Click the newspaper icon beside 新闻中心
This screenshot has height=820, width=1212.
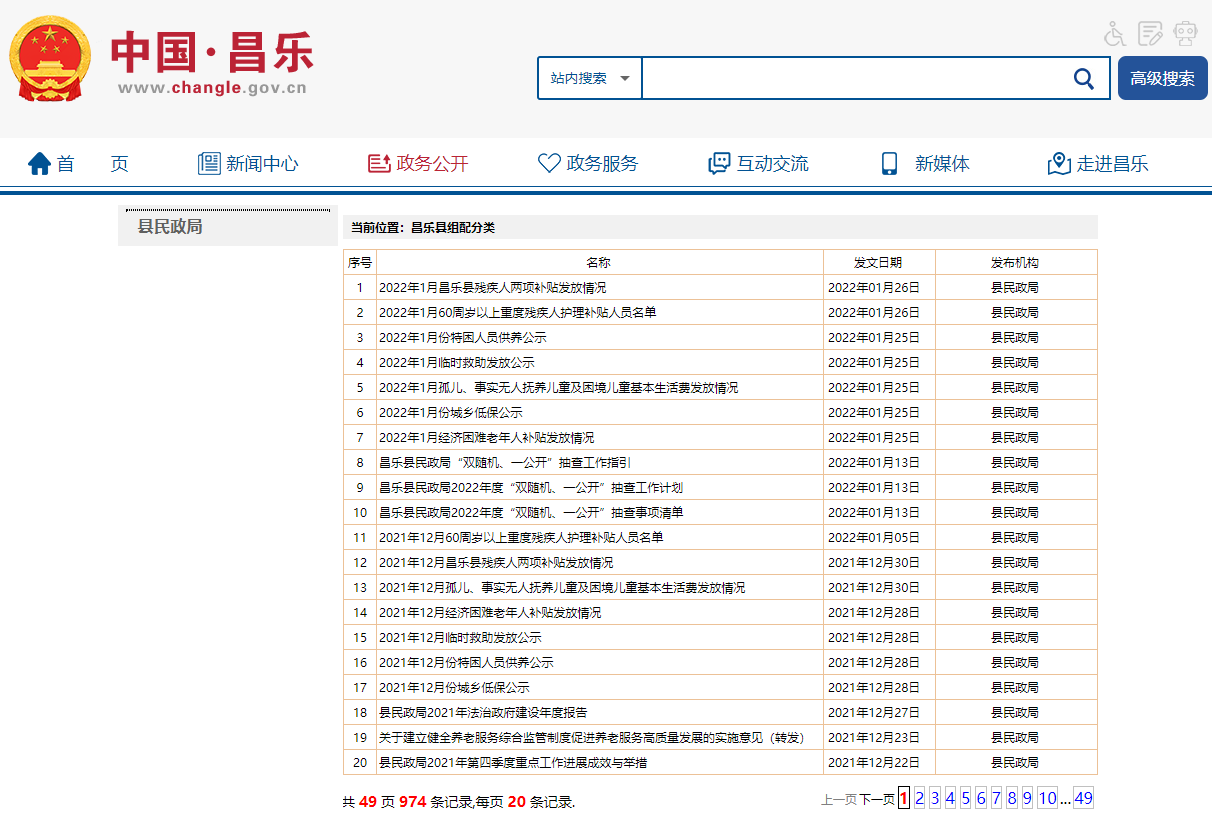pyautogui.click(x=209, y=164)
